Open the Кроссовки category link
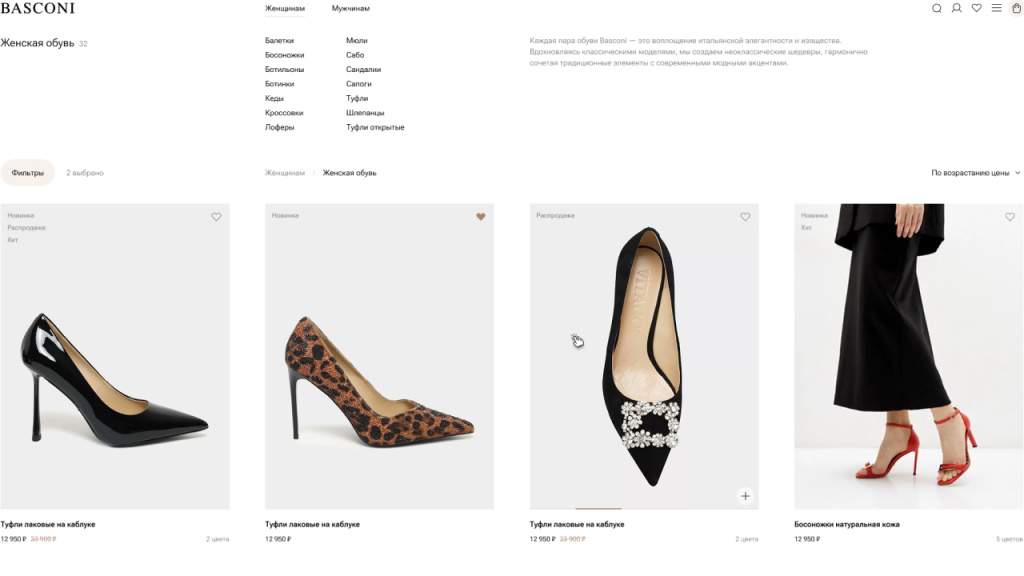 point(284,113)
